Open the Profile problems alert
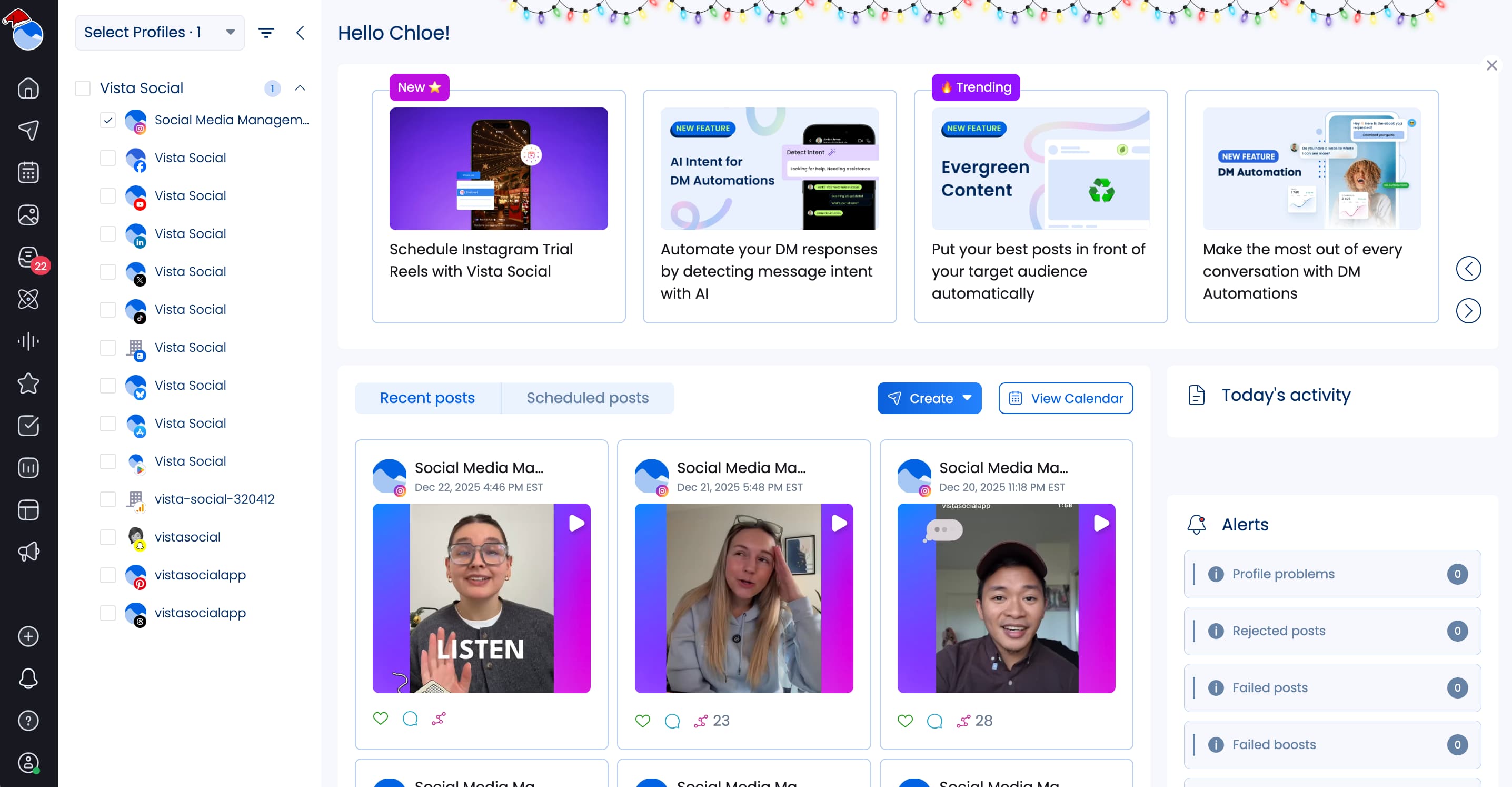Image resolution: width=1512 pixels, height=787 pixels. 1332,574
